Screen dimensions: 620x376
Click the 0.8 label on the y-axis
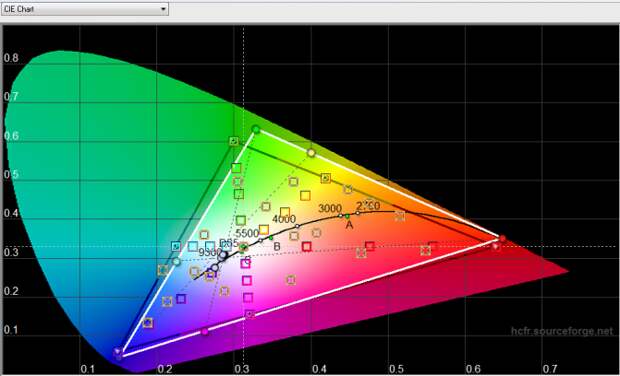point(11,58)
